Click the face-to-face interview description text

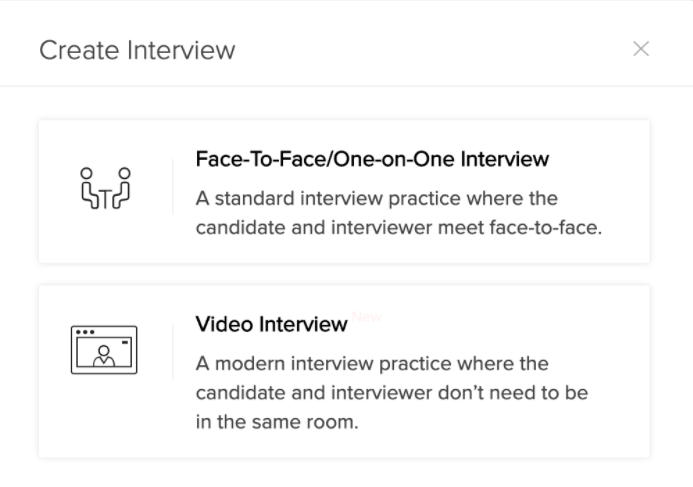pos(399,213)
